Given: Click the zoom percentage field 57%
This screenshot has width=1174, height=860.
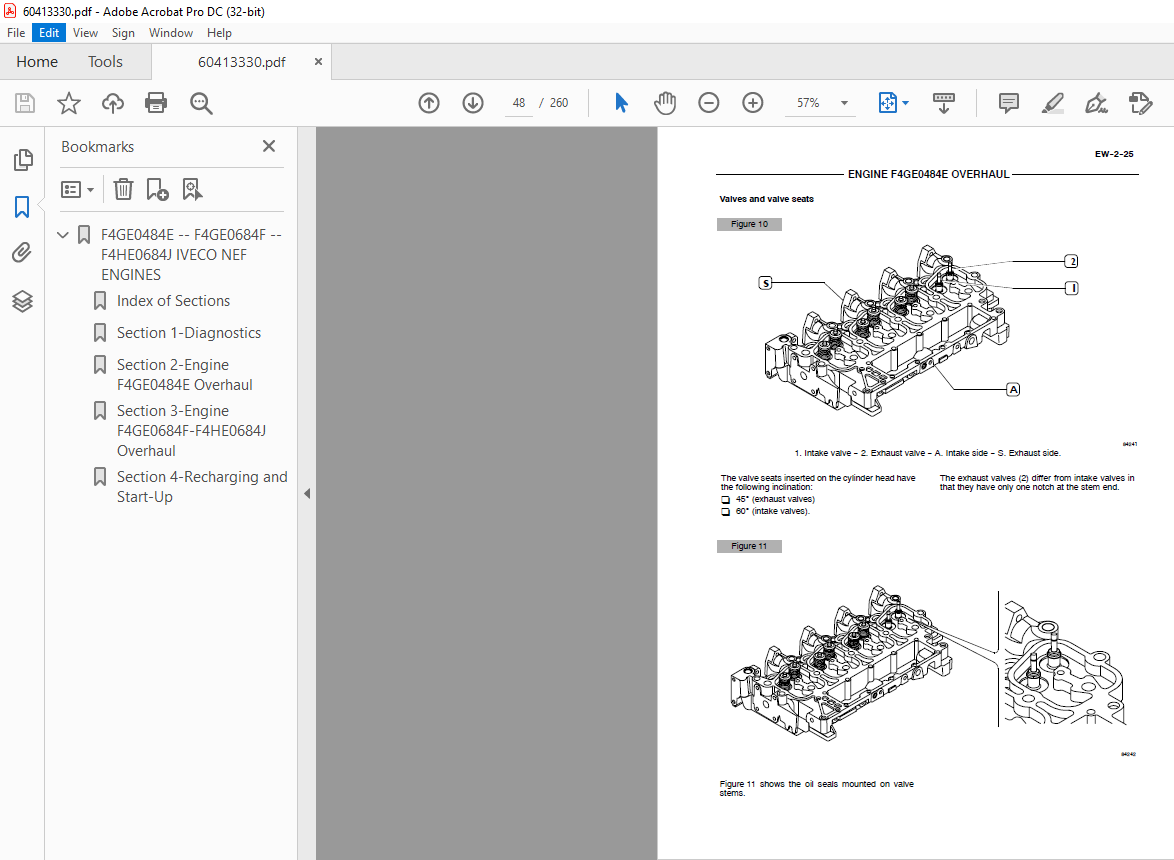Looking at the screenshot, I should (808, 103).
